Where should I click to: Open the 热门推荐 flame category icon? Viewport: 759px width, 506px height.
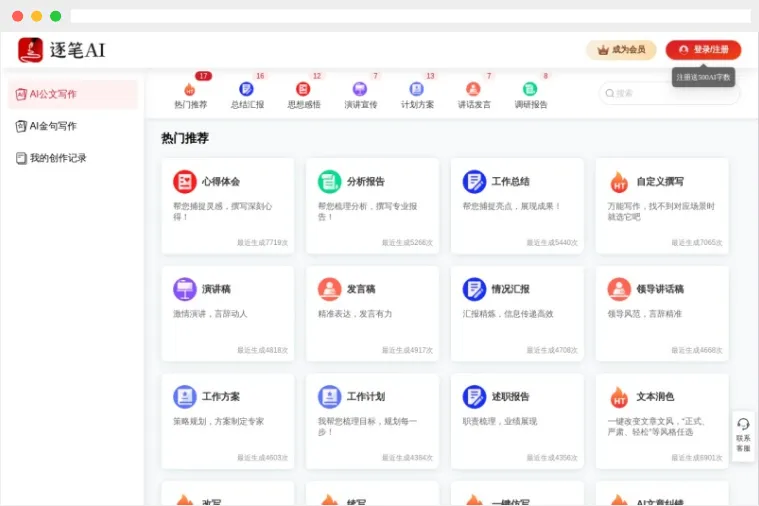[x=189, y=90]
